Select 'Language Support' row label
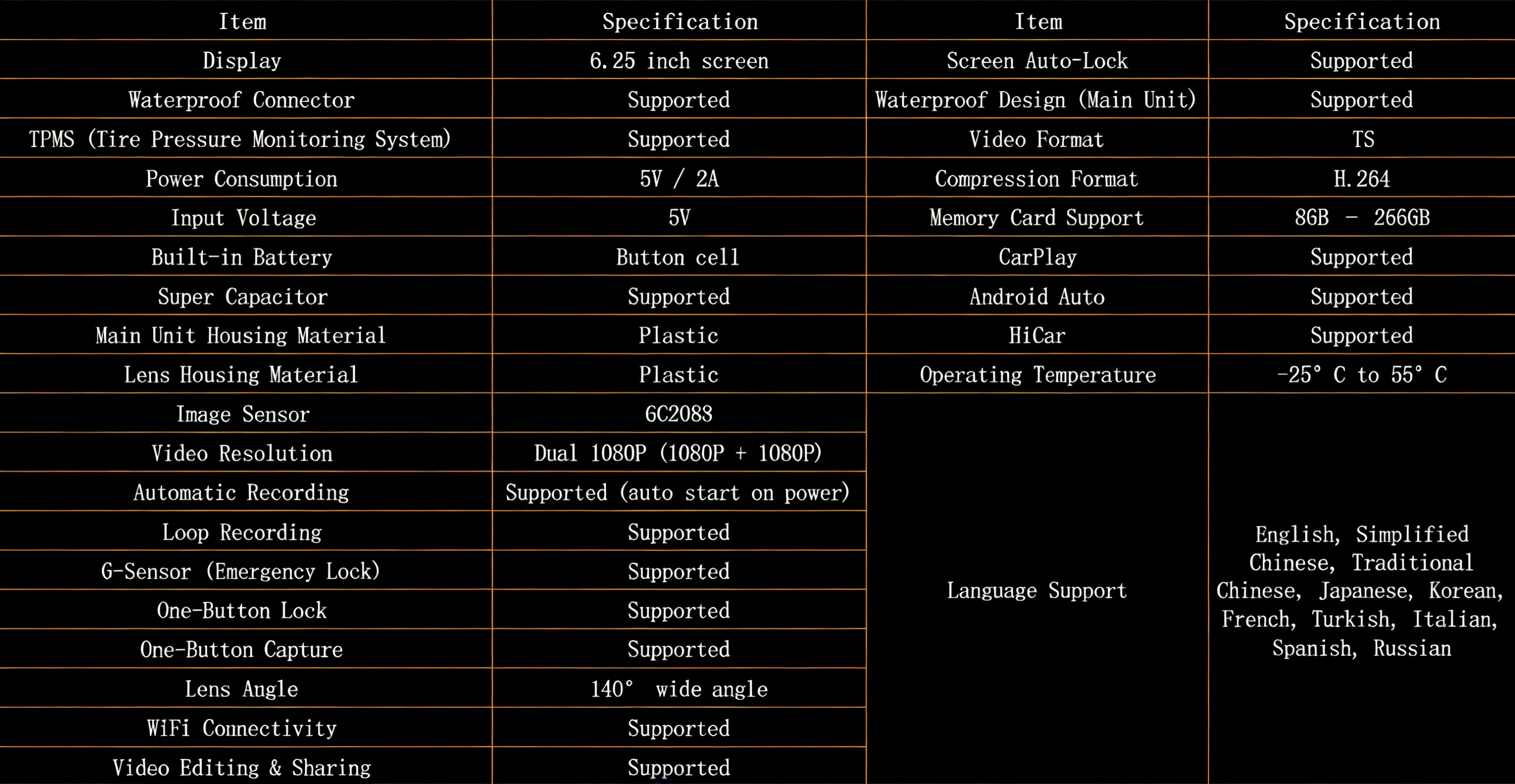The image size is (1515, 784). [x=1037, y=590]
